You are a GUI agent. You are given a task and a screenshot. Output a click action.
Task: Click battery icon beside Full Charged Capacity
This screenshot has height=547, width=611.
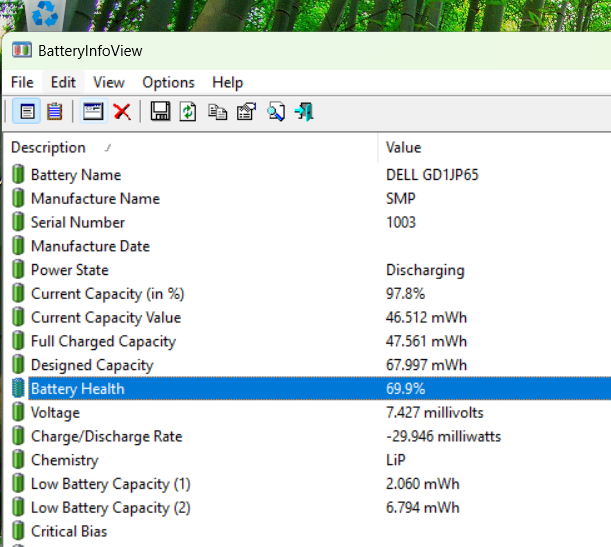18,341
